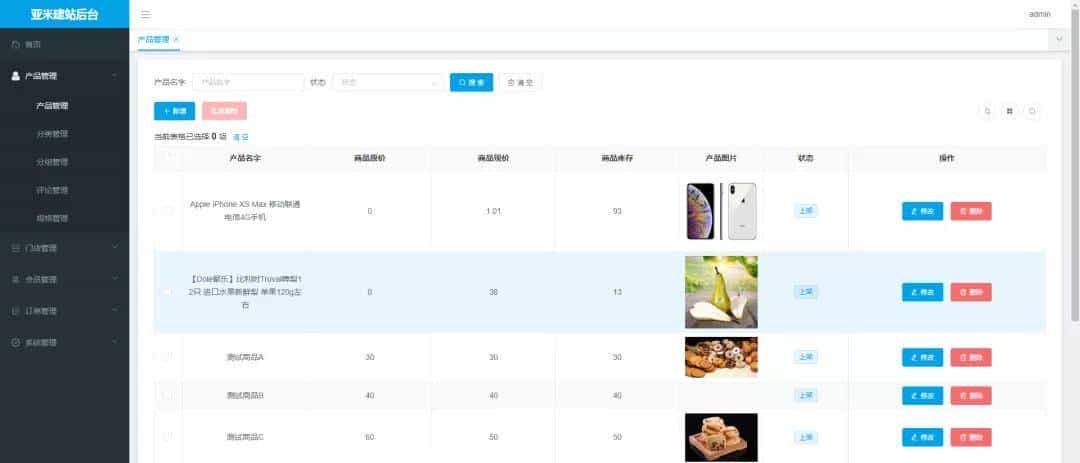Click the 删除 button for the Dole pear row
The height and width of the screenshot is (463, 1080).
970,292
